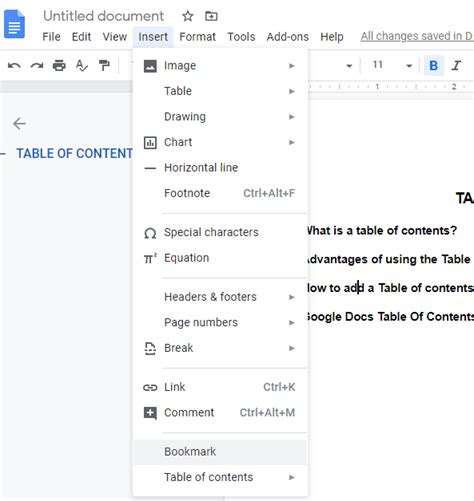474x501 pixels.
Task: Expand the Headers & footers submenu arrow
Action: pos(292,297)
